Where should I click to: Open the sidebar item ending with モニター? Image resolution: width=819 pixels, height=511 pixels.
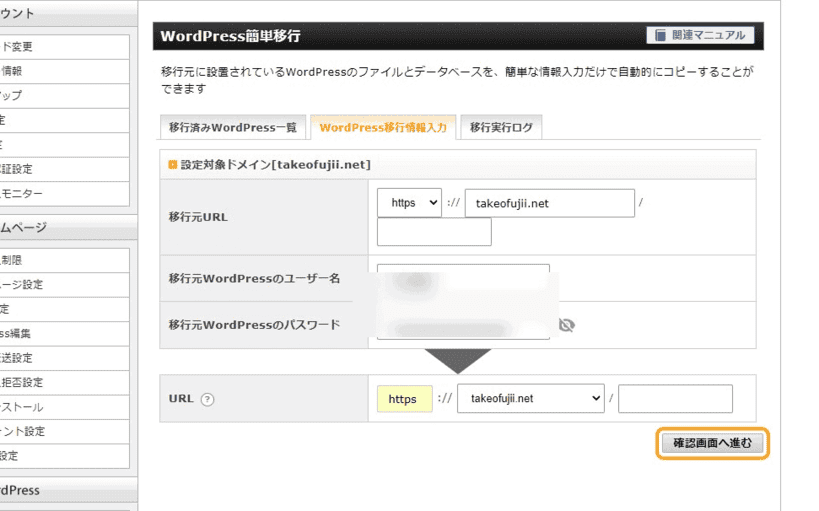point(65,193)
